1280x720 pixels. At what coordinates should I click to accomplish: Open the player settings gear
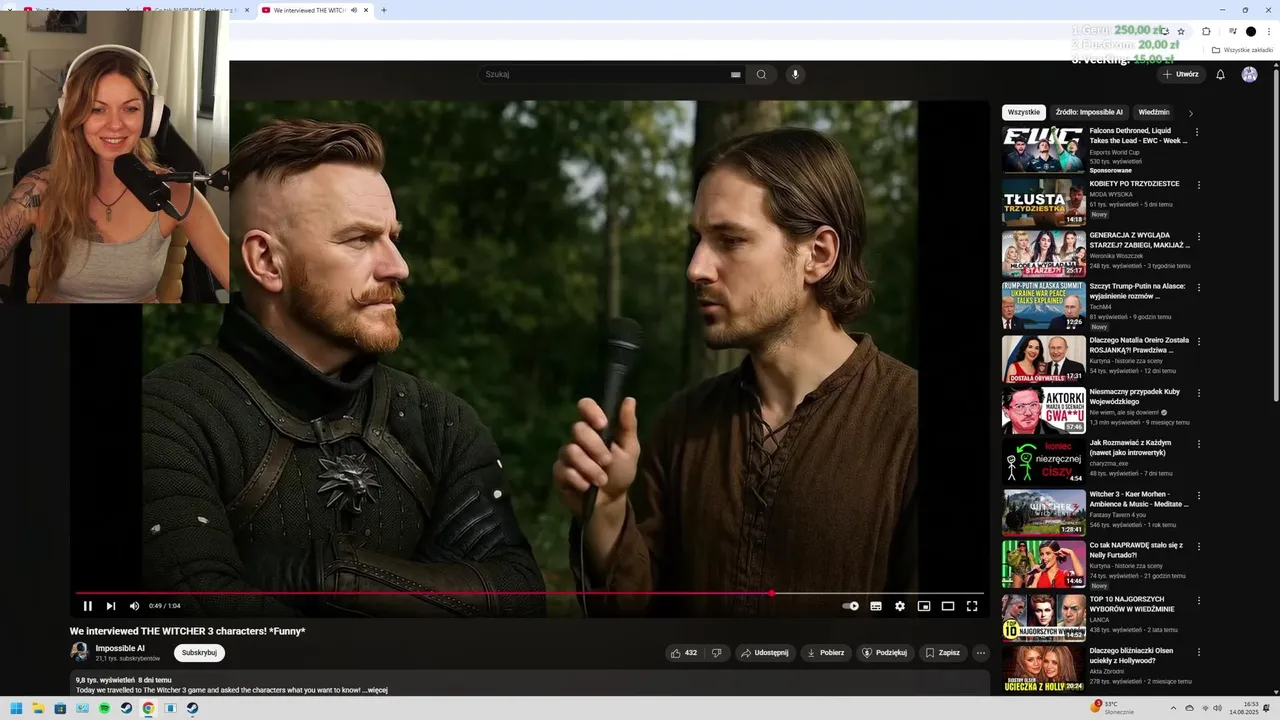pos(900,606)
